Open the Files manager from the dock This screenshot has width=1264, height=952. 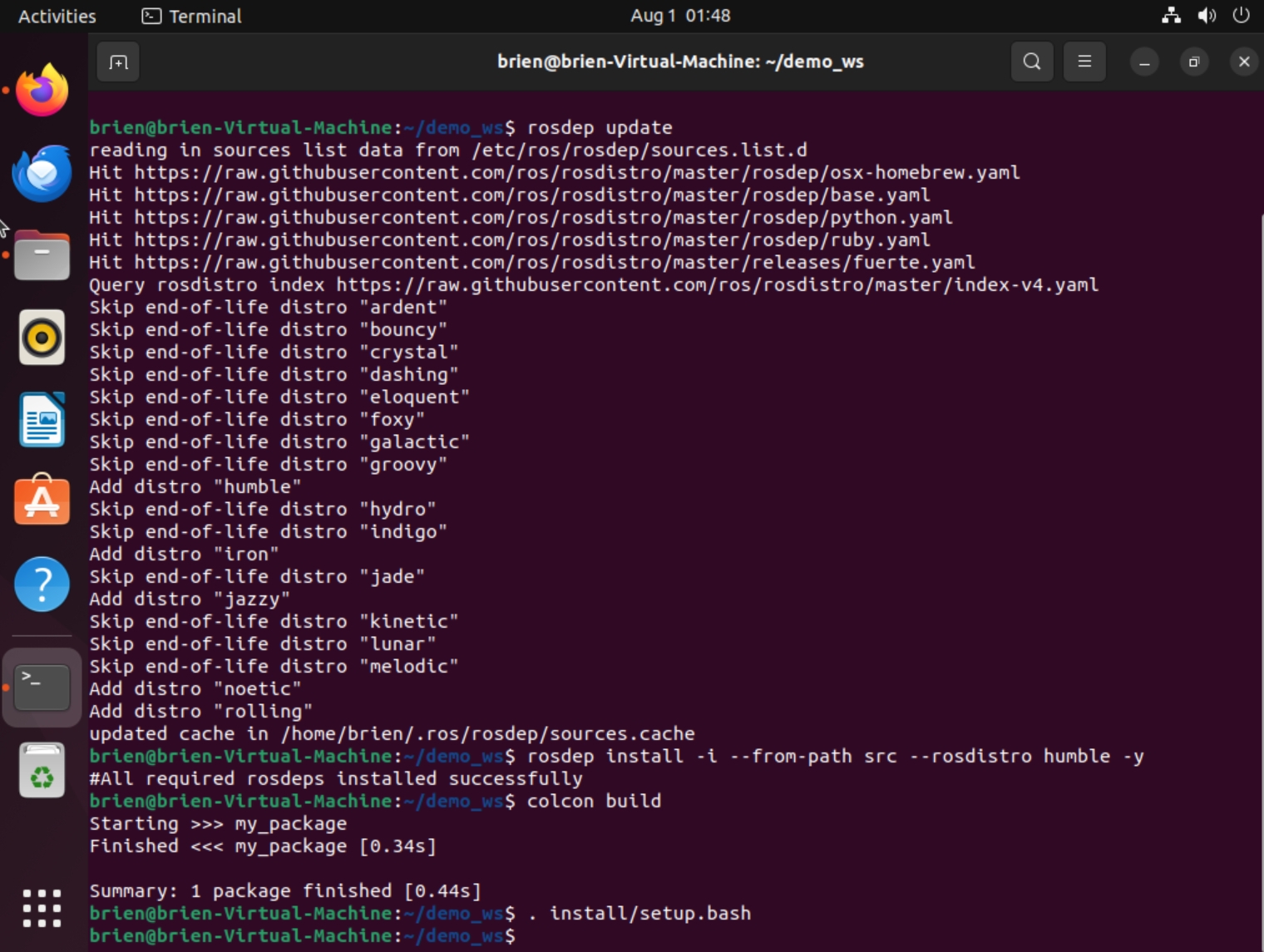(42, 255)
